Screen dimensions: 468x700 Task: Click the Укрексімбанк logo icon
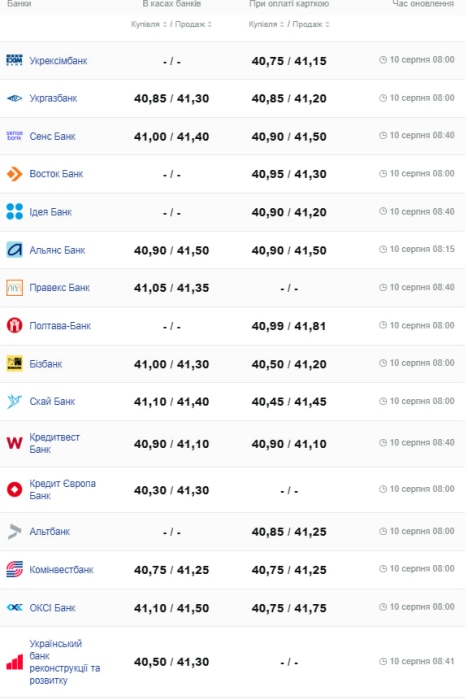click(x=14, y=60)
